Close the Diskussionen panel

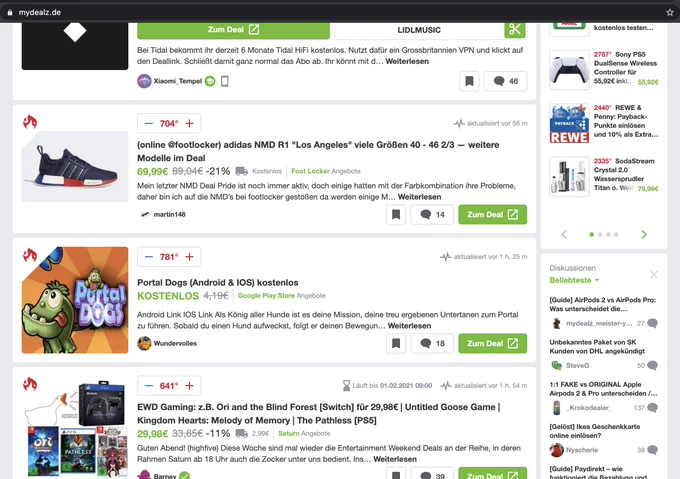tap(654, 274)
